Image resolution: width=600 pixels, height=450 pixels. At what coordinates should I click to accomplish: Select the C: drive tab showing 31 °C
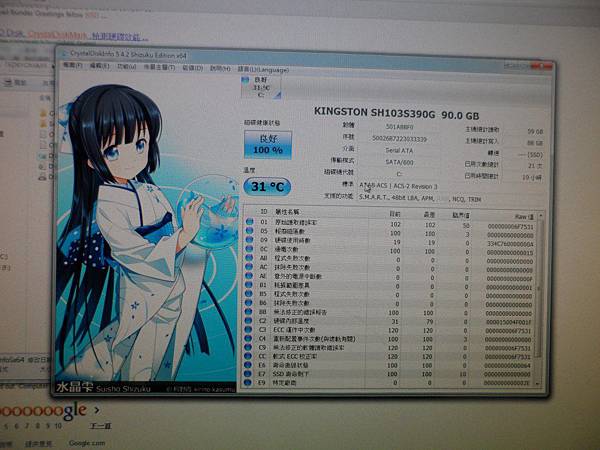coord(261,87)
